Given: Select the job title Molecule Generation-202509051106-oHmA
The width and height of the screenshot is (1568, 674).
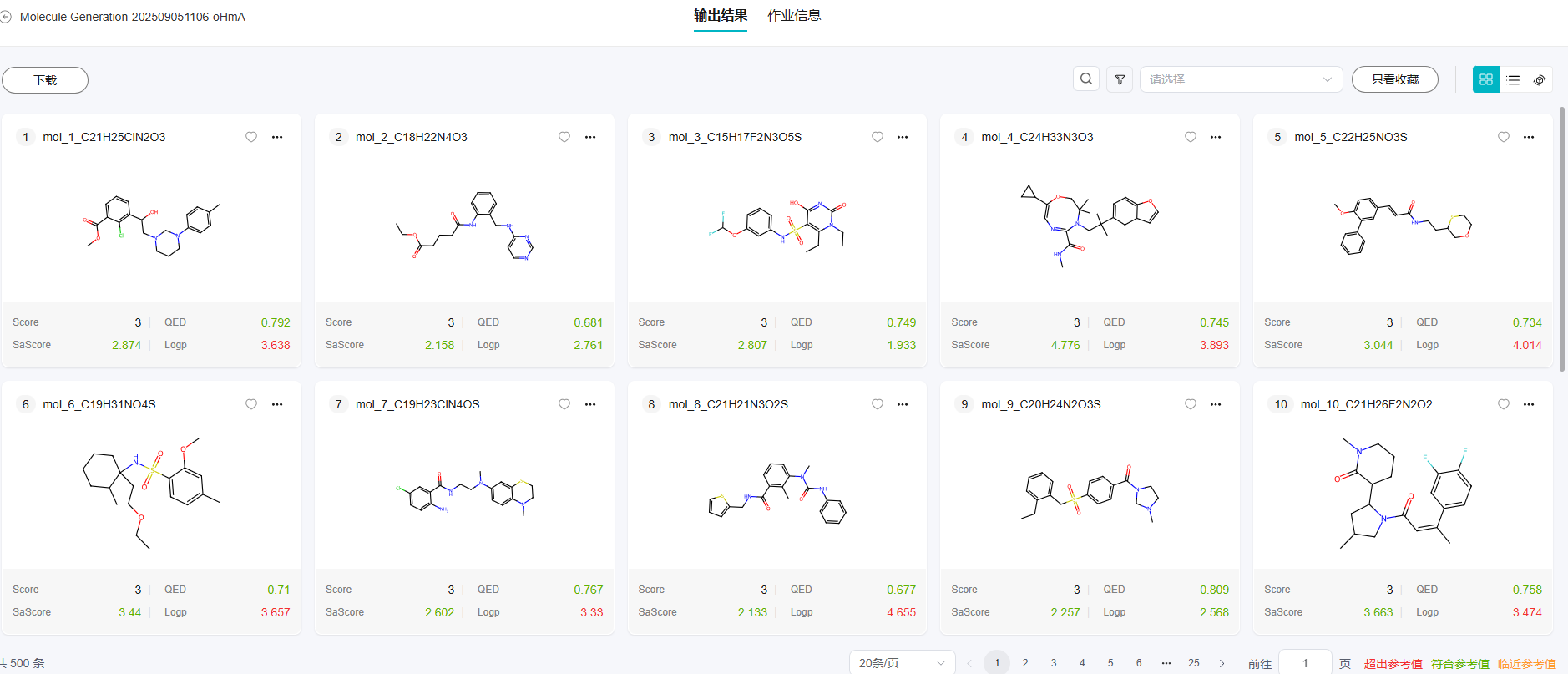Looking at the screenshot, I should pos(133,17).
